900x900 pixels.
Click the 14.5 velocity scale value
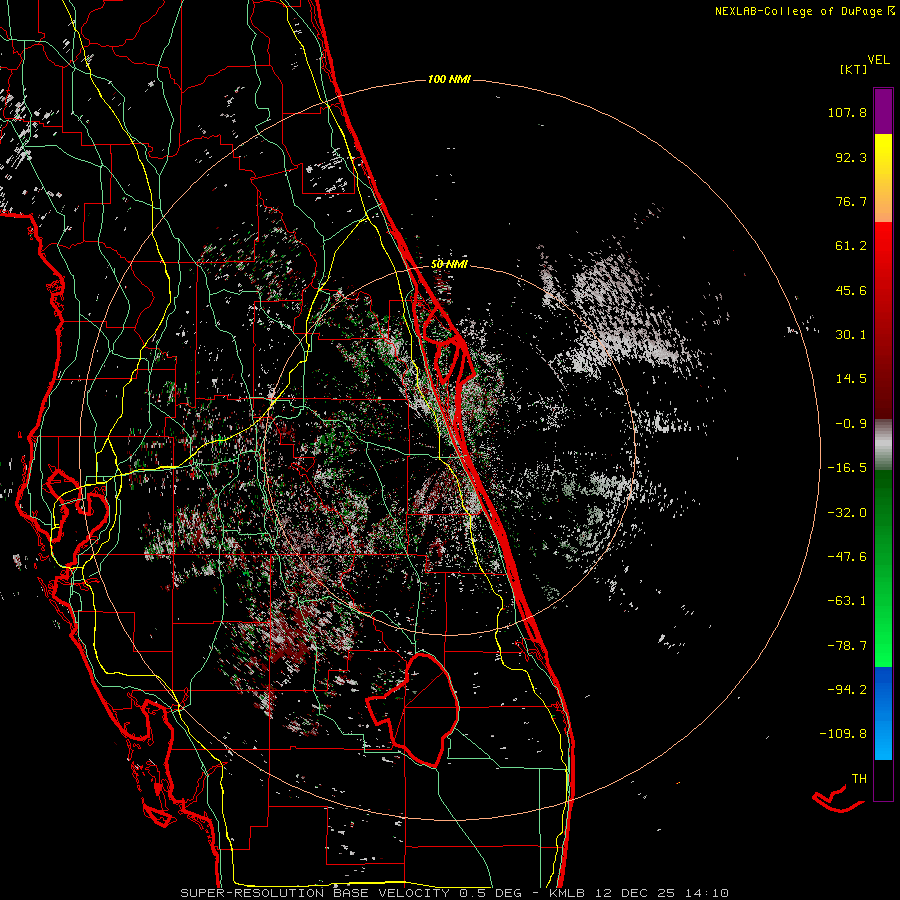851,379
